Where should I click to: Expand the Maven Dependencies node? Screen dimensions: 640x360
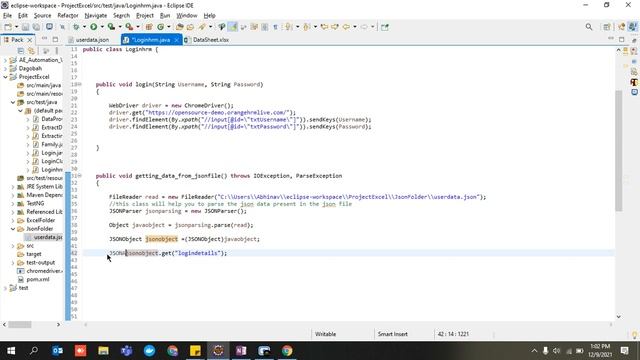tap(13, 195)
